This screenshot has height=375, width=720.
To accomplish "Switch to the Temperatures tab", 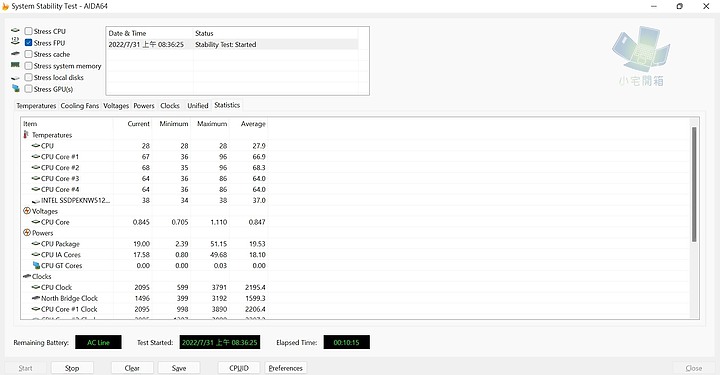I will [36, 106].
